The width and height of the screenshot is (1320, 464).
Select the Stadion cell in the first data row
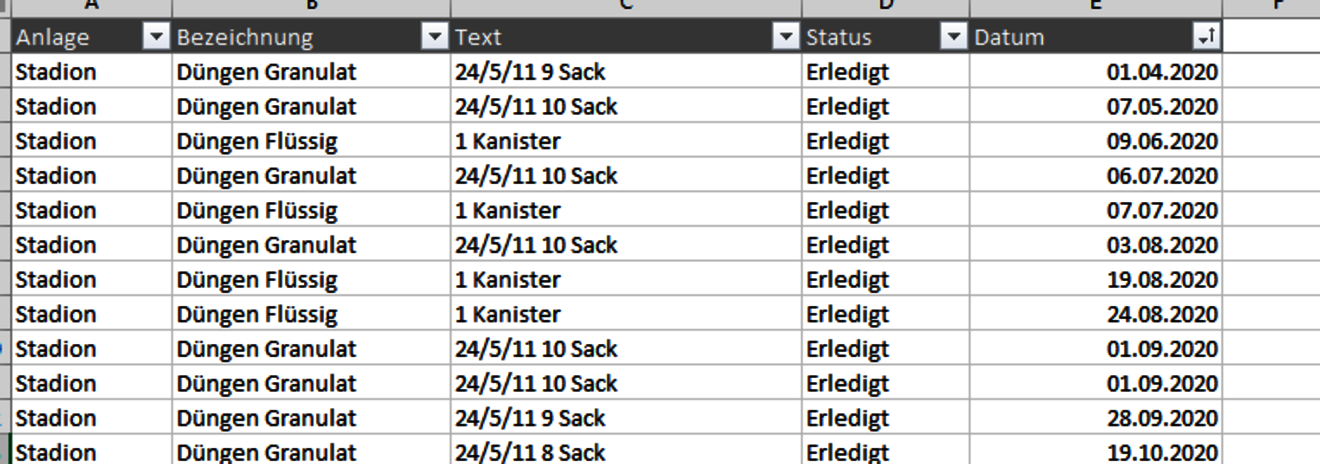(91, 72)
